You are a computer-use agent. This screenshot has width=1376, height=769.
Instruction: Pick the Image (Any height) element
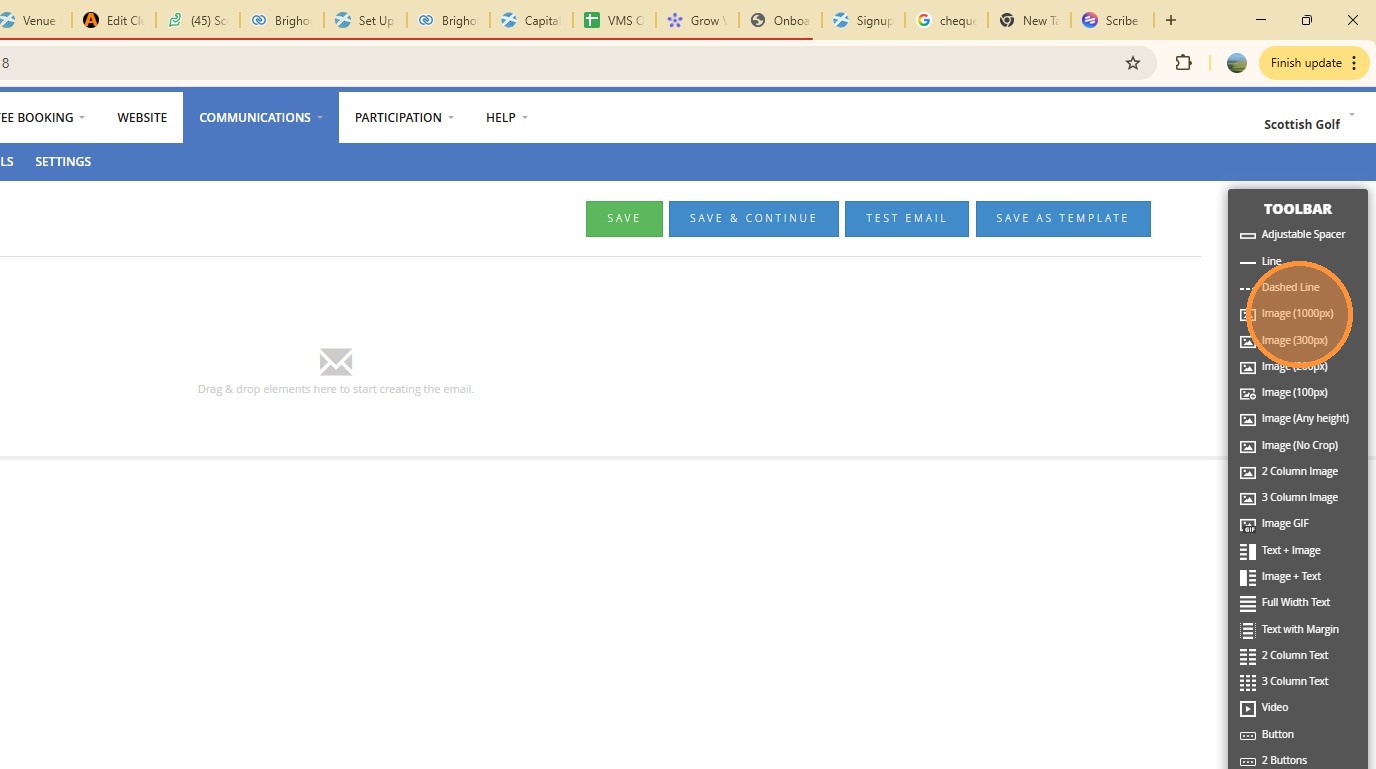coord(1294,419)
